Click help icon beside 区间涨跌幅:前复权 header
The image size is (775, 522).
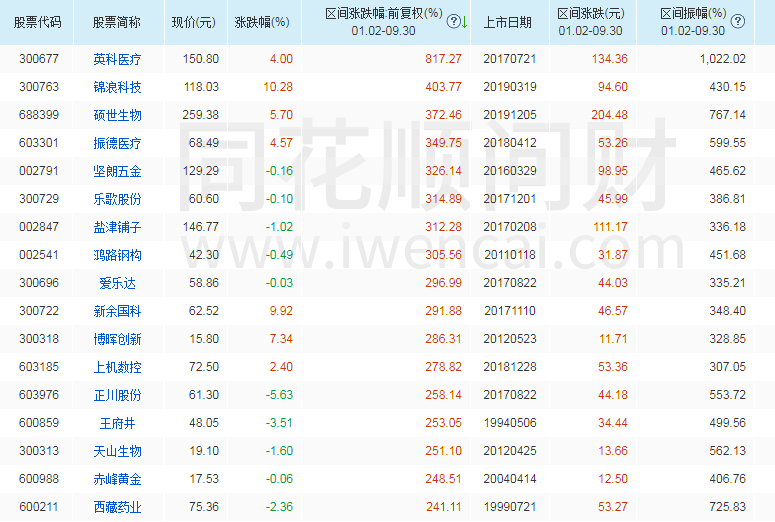click(x=453, y=21)
